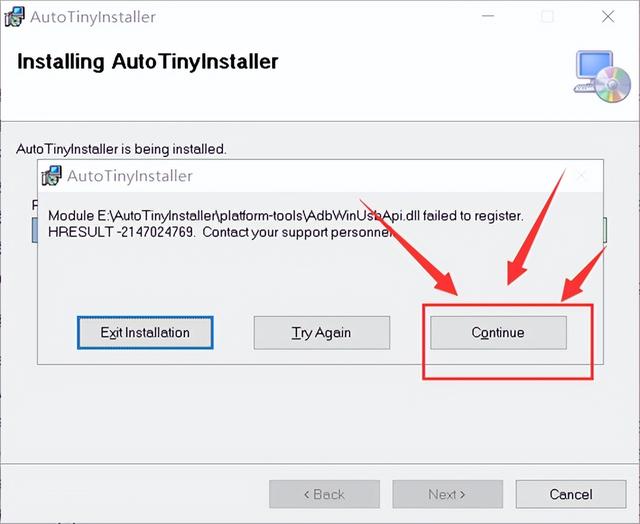
Task: Click the error dialog's title bar icon
Action: coord(52,176)
